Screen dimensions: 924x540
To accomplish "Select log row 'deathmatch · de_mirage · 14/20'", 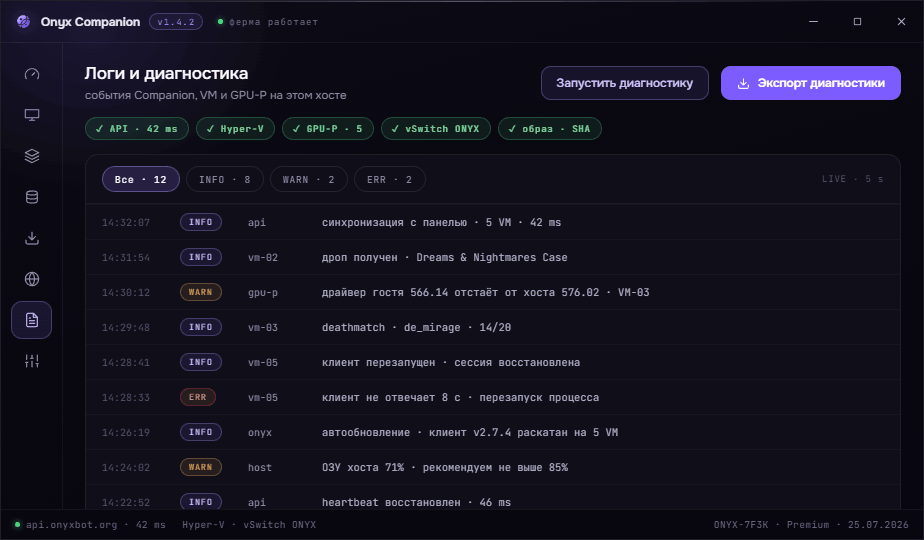I will tap(493, 327).
